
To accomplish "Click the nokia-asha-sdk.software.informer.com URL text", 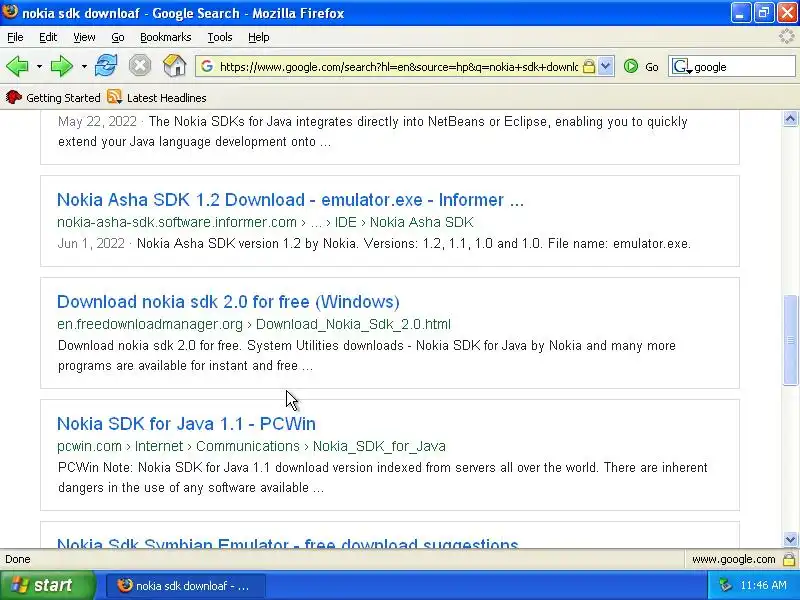I will point(177,222).
